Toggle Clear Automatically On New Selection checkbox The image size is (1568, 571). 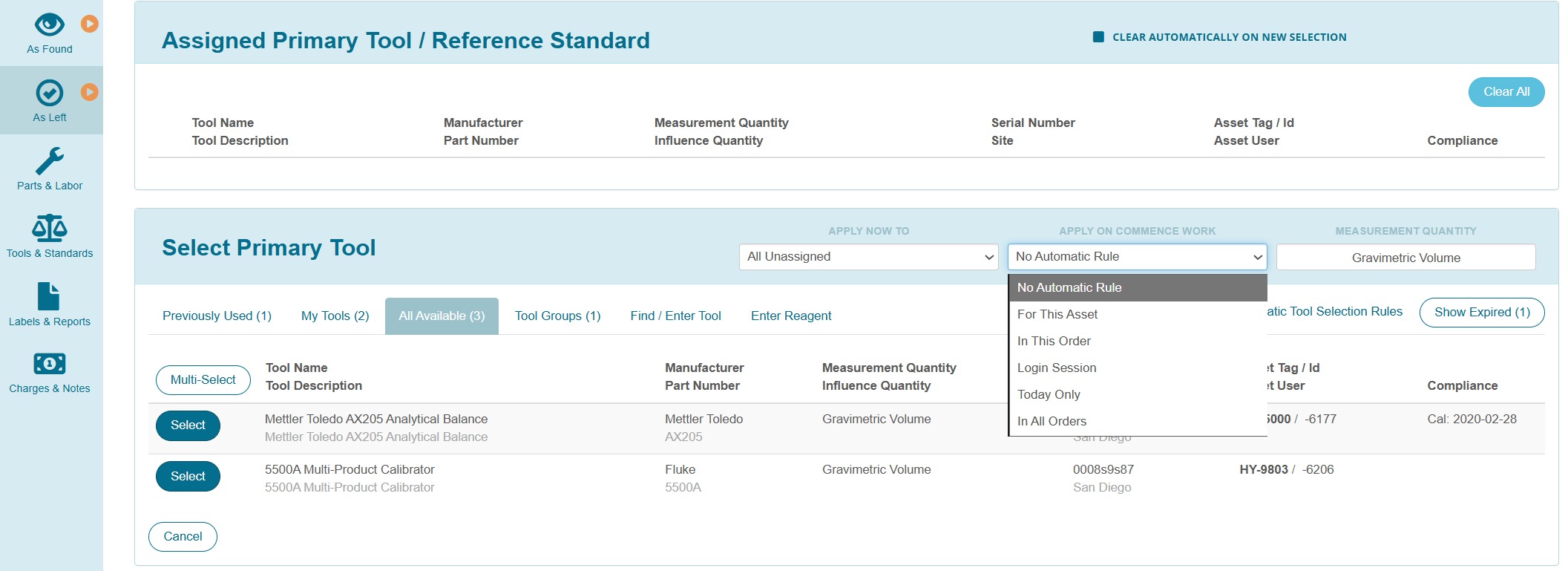1098,37
